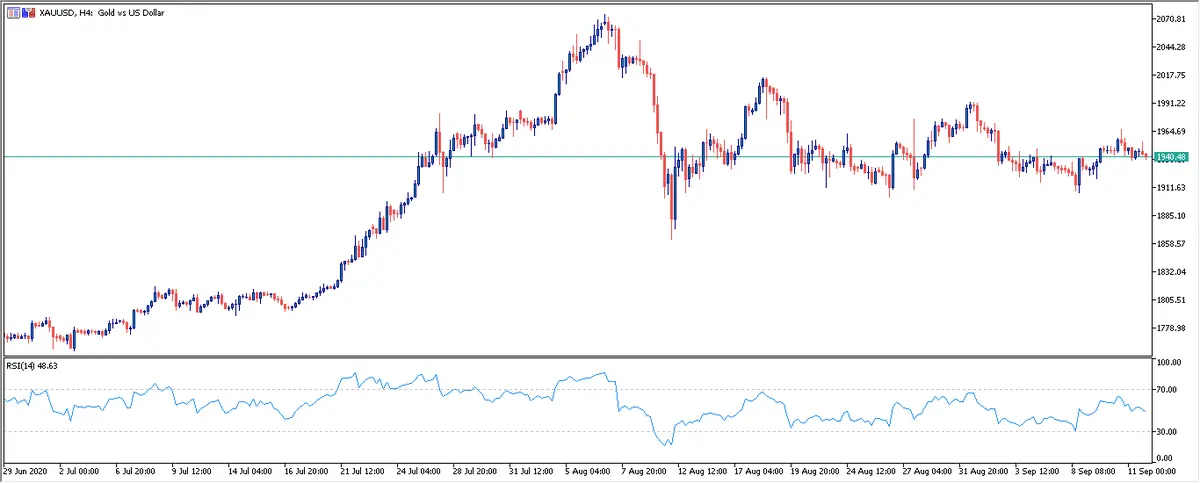Click the RSI(14) 48.63 indicator label
Screen dimensions: 1200x483
coord(30,366)
